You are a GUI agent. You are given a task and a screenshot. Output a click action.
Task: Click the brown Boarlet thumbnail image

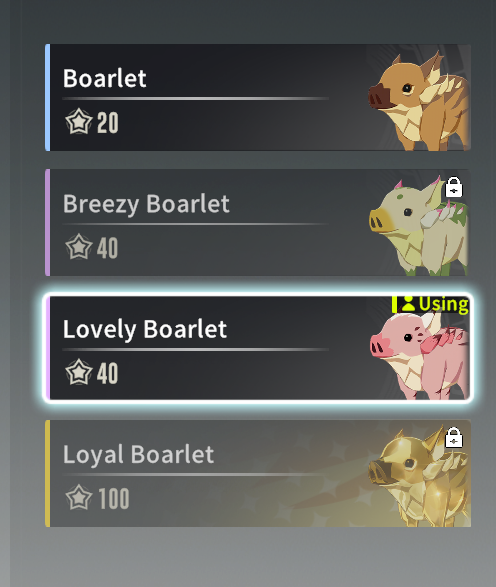pyautogui.click(x=419, y=100)
